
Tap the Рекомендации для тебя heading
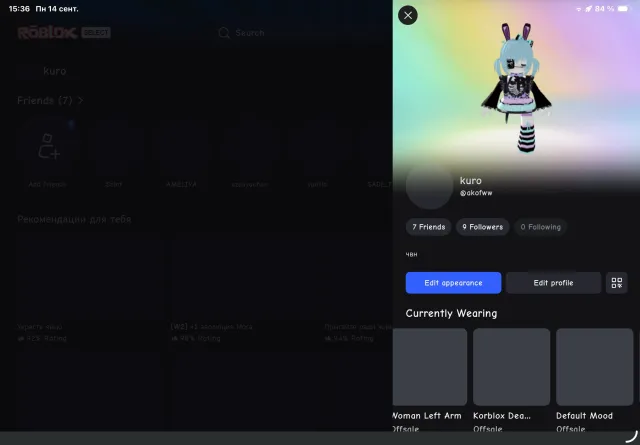74,219
